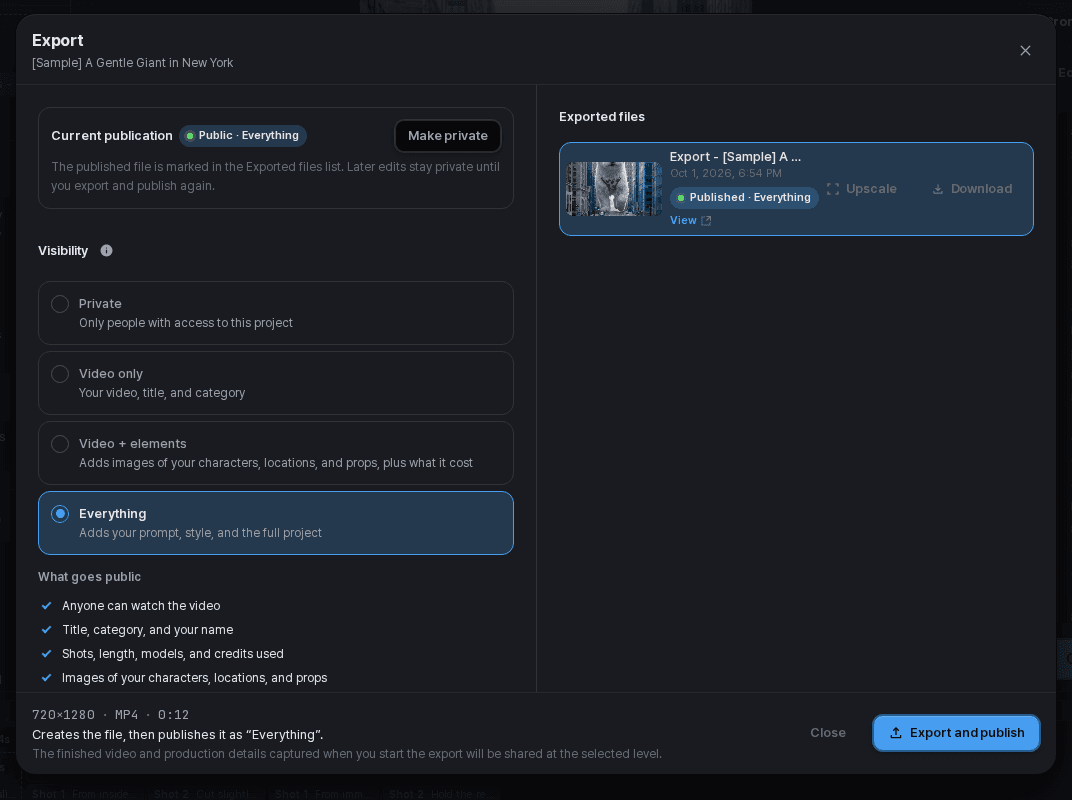Click the 'Current publication' label

click(112, 135)
